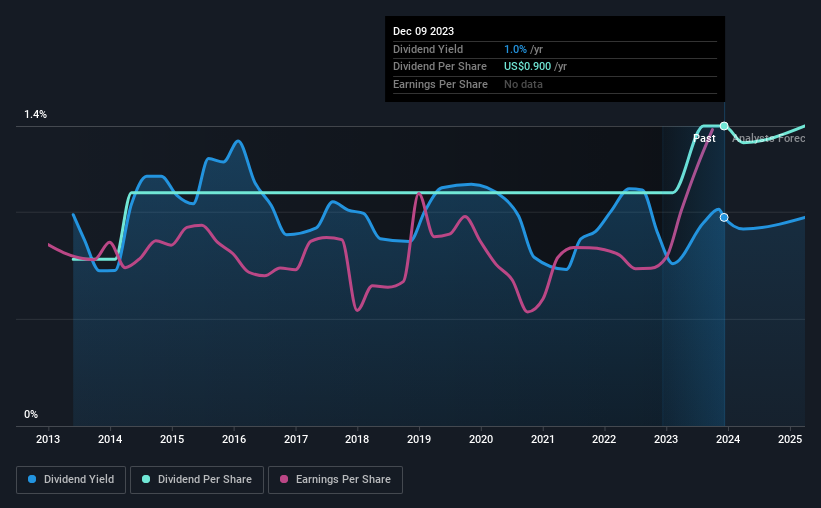
Task: Click the 2017 x-axis label
Action: click(x=296, y=439)
